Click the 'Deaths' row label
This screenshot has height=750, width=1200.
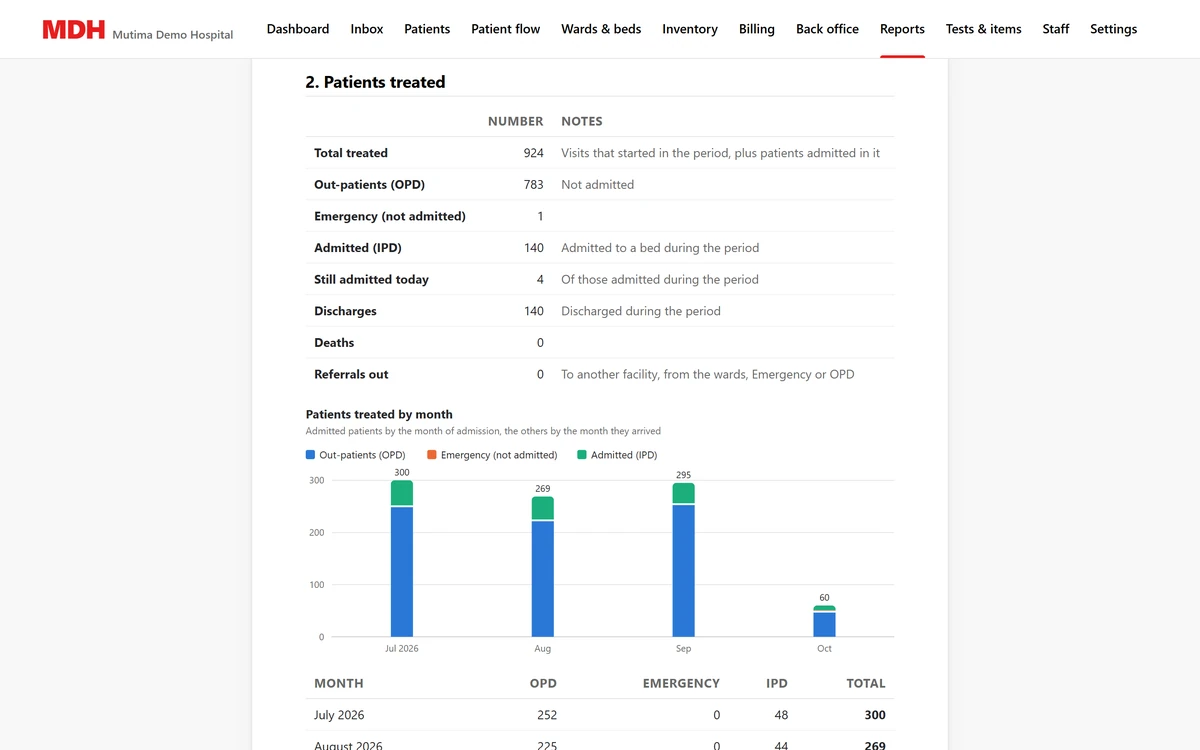point(334,343)
